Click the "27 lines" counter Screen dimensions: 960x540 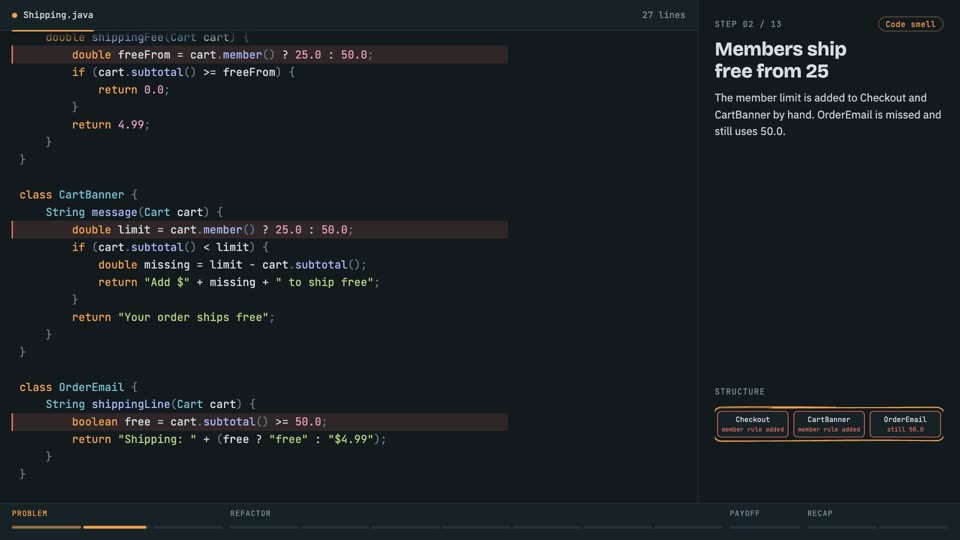click(663, 15)
